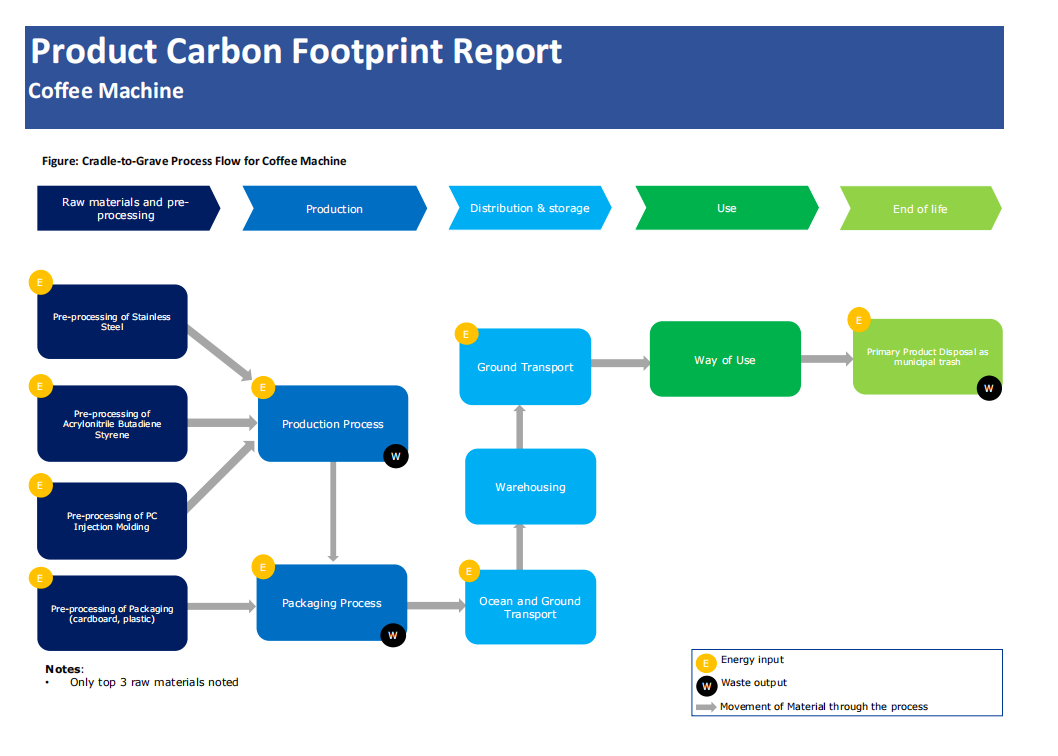Click the Warehousing box

(530, 487)
